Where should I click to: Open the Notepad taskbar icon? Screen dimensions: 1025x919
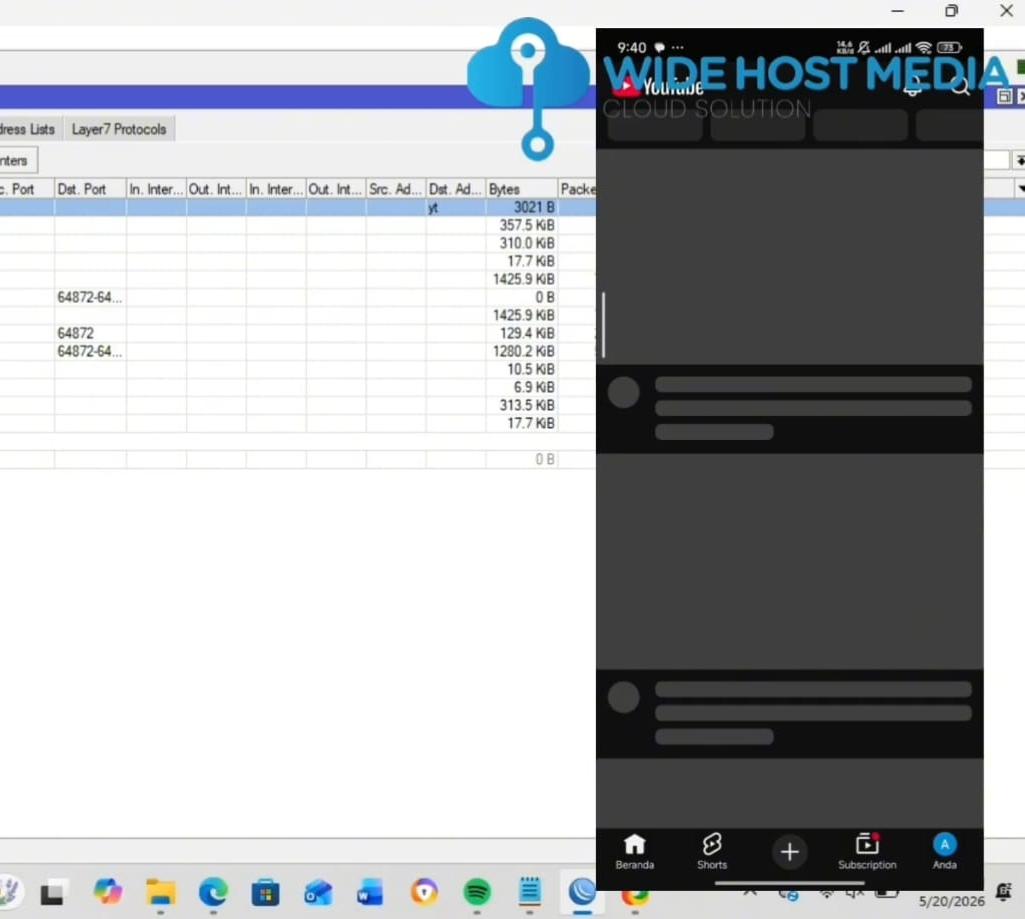tap(530, 892)
